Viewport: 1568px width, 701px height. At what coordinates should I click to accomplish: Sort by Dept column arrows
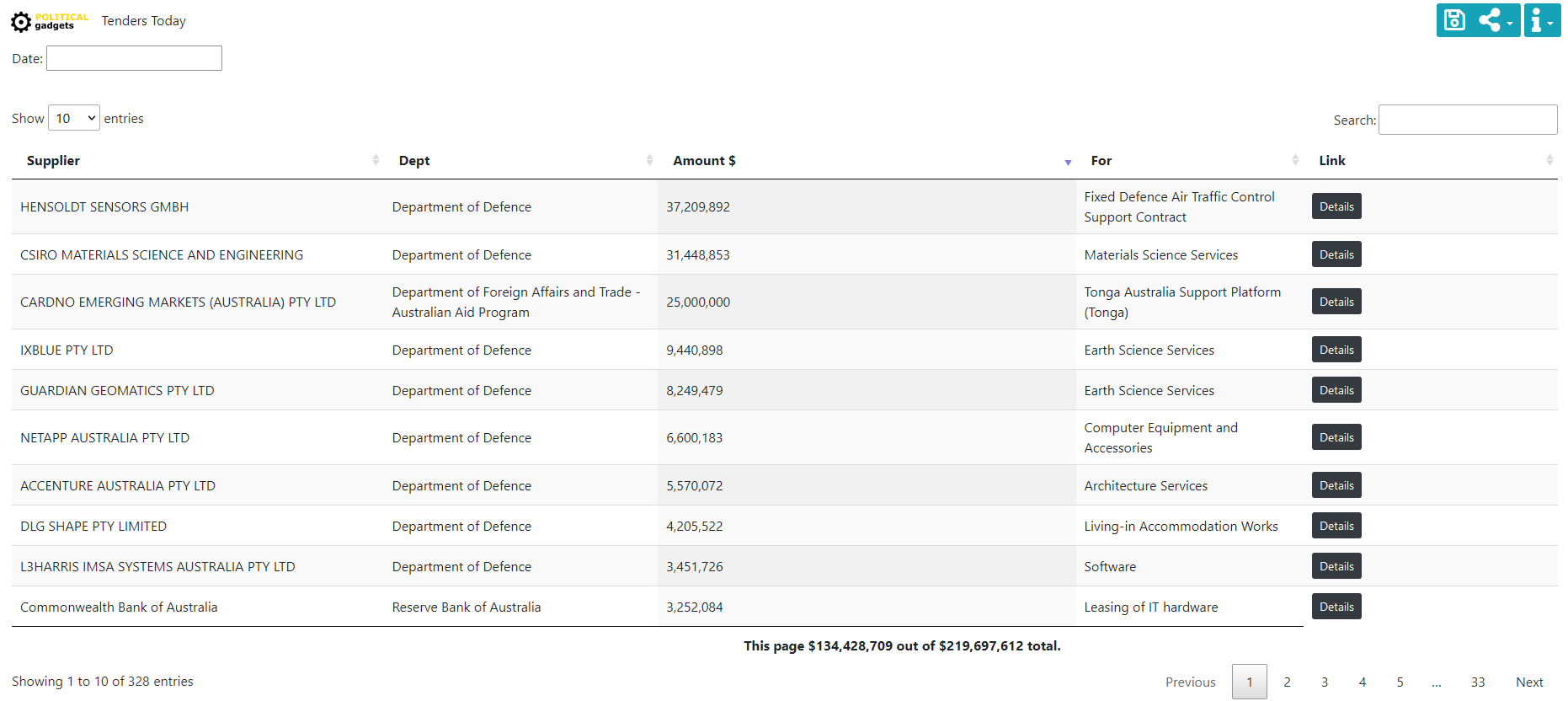point(649,160)
